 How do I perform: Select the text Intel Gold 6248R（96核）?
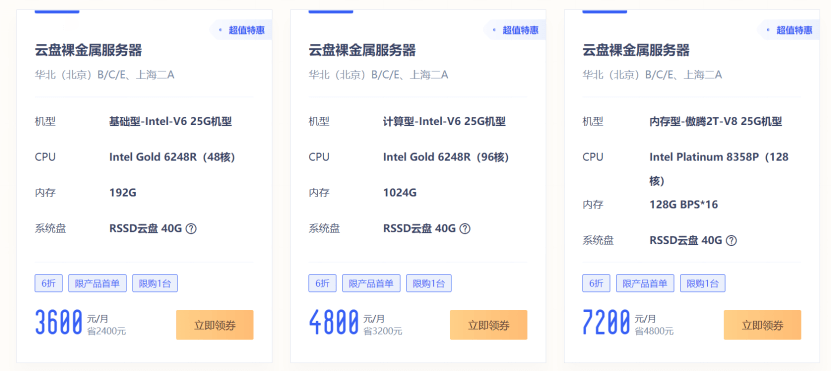(447, 157)
